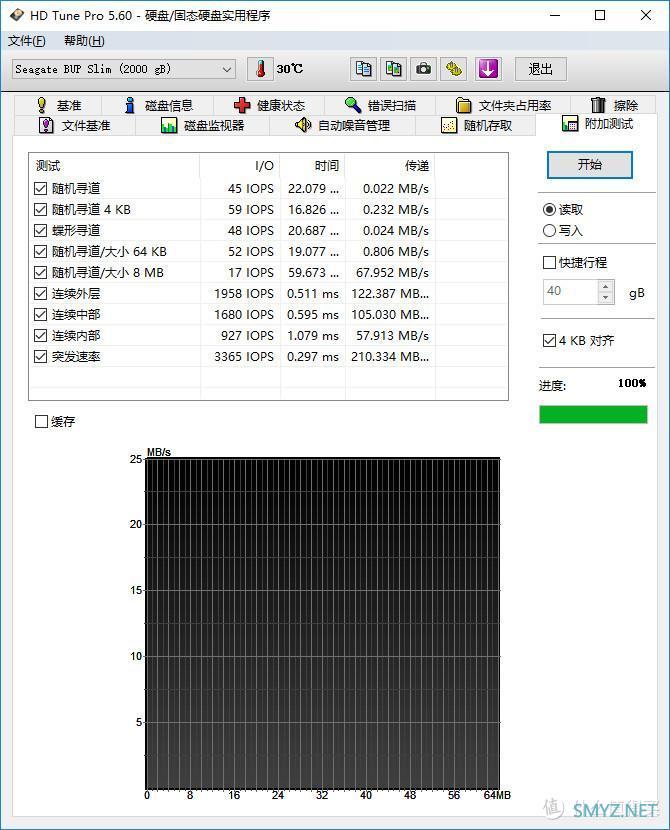This screenshot has width=670, height=830.
Task: Click the 0.806 MB/s transfer value
Action: pyautogui.click(x=396, y=251)
